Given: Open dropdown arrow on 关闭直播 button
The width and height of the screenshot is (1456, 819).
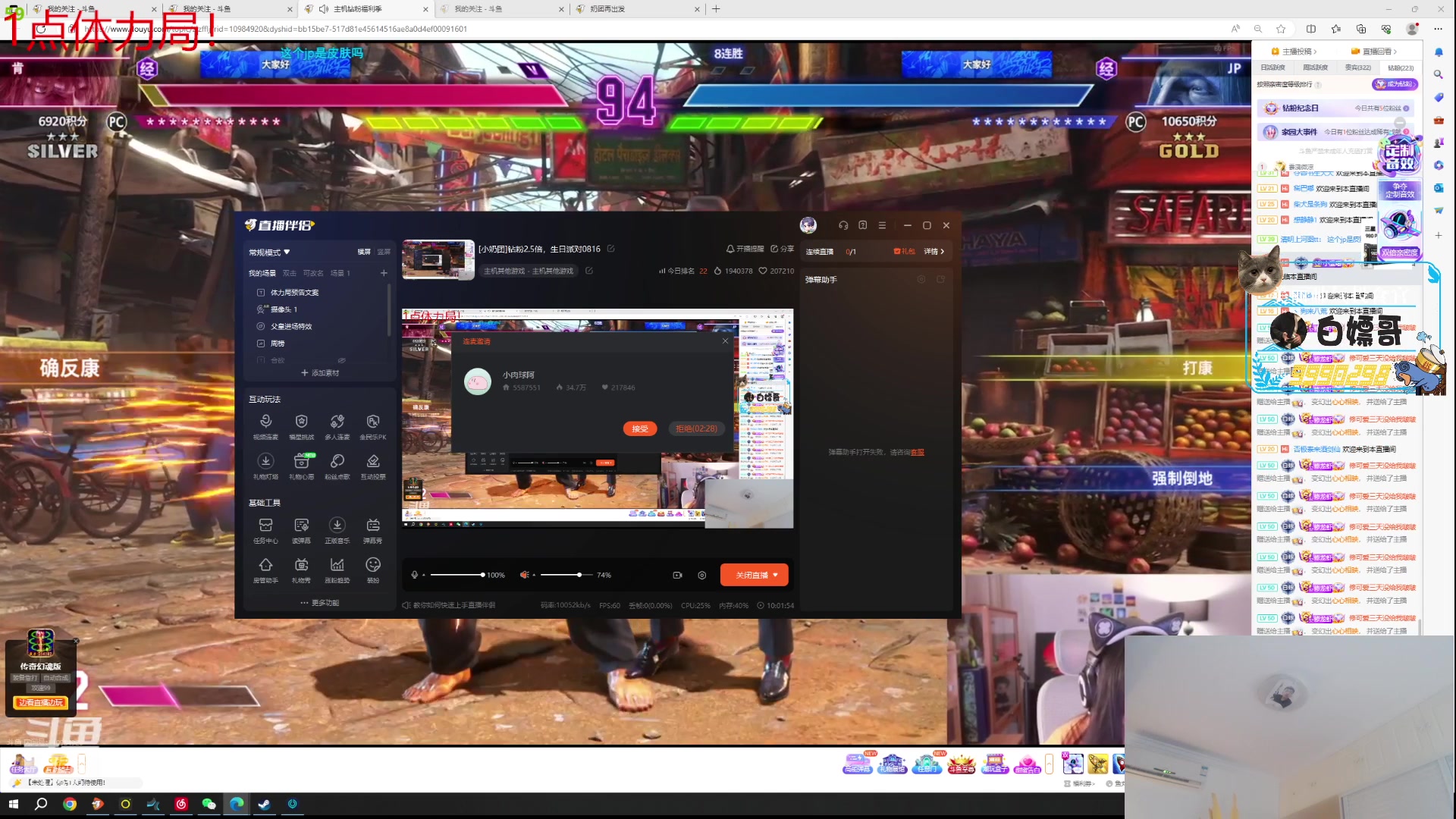Looking at the screenshot, I should 776,575.
